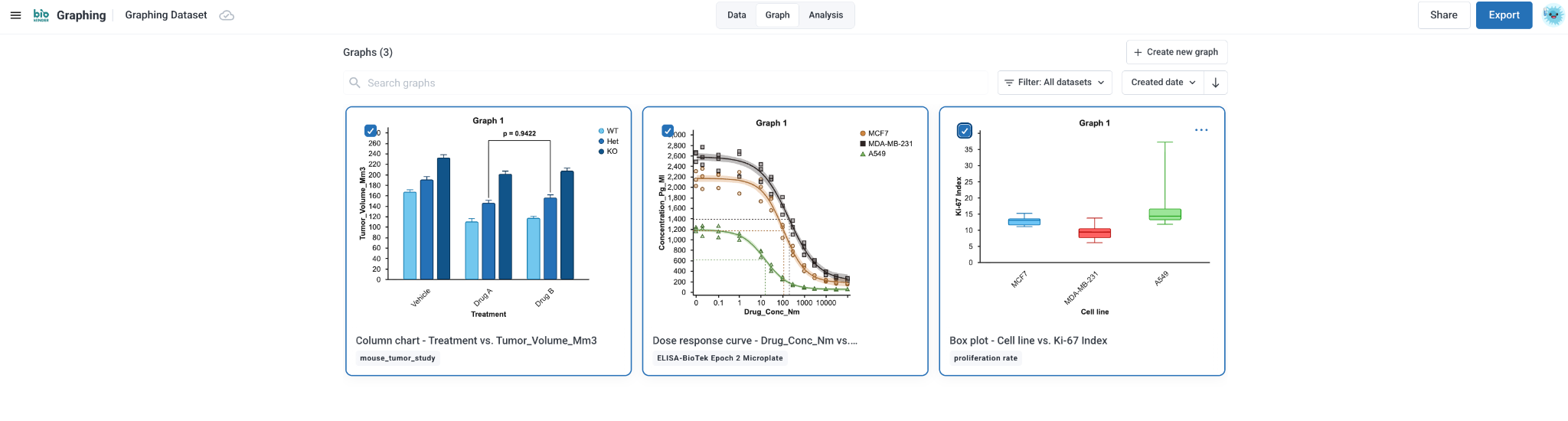The image size is (1568, 421).
Task: Focus the Search graphs input field
Action: [666, 83]
